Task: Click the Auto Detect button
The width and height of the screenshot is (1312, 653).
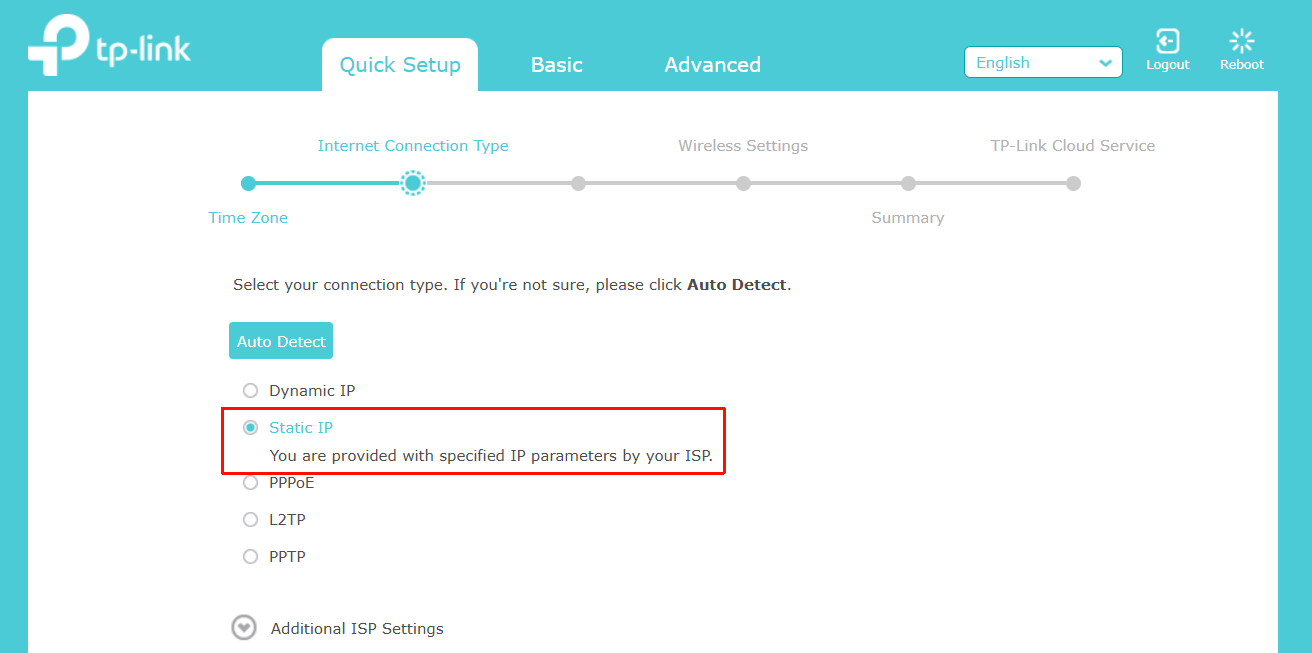Action: pyautogui.click(x=281, y=340)
